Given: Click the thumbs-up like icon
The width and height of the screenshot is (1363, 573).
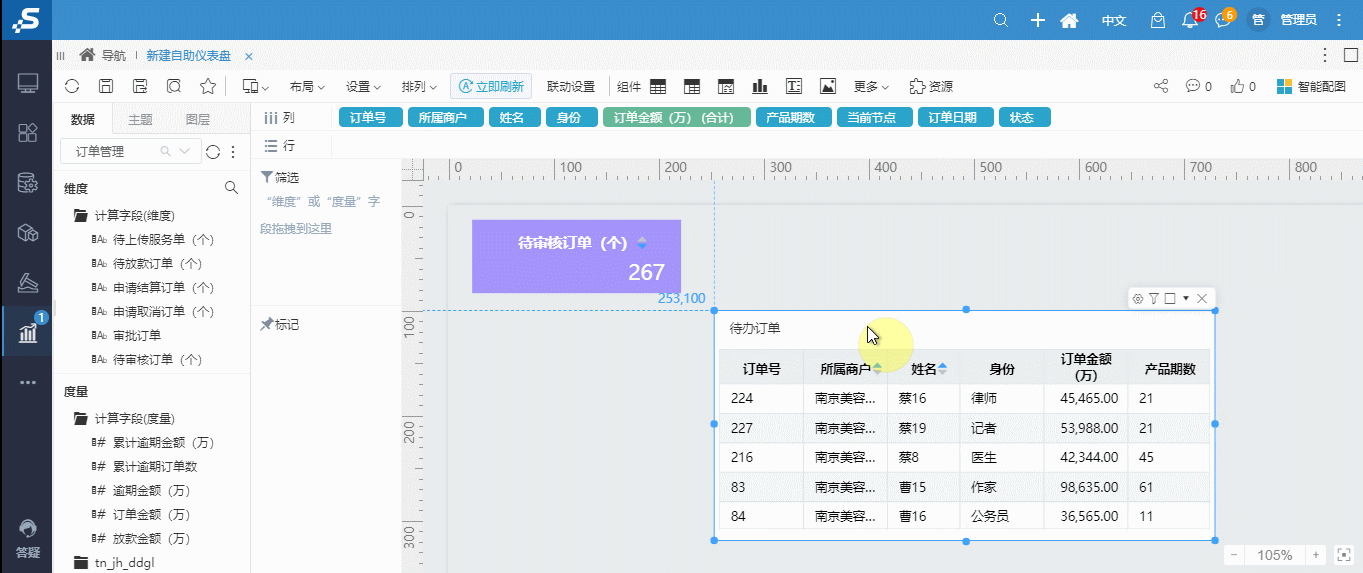Looking at the screenshot, I should pyautogui.click(x=1238, y=86).
